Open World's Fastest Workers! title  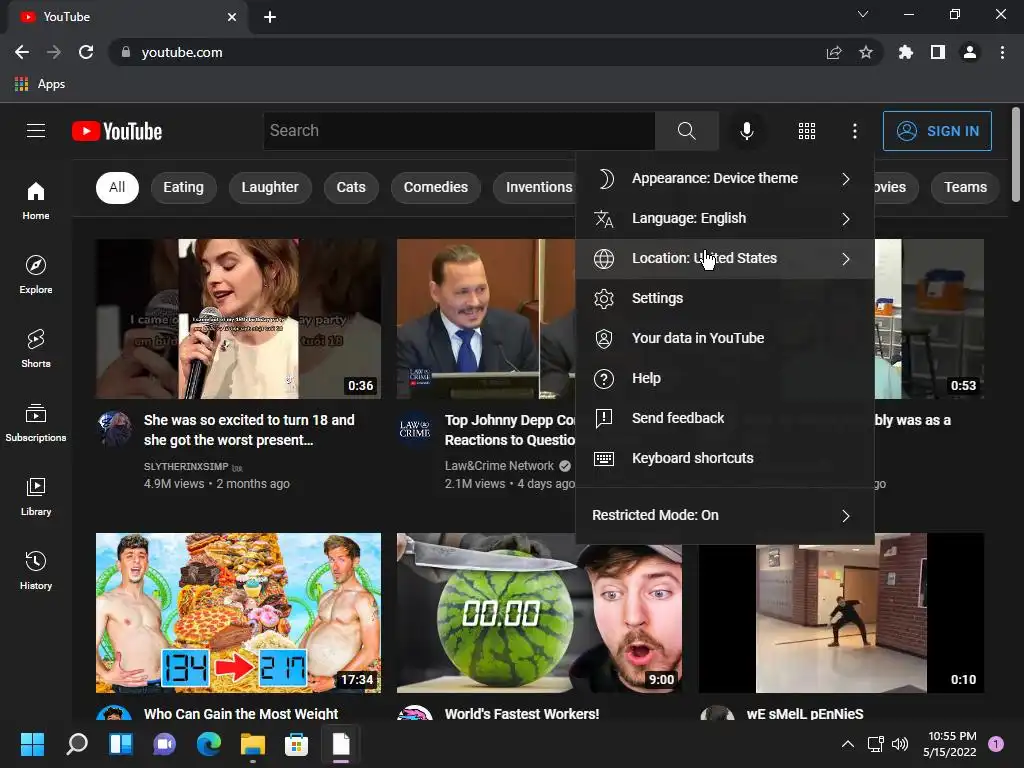[x=522, y=714]
